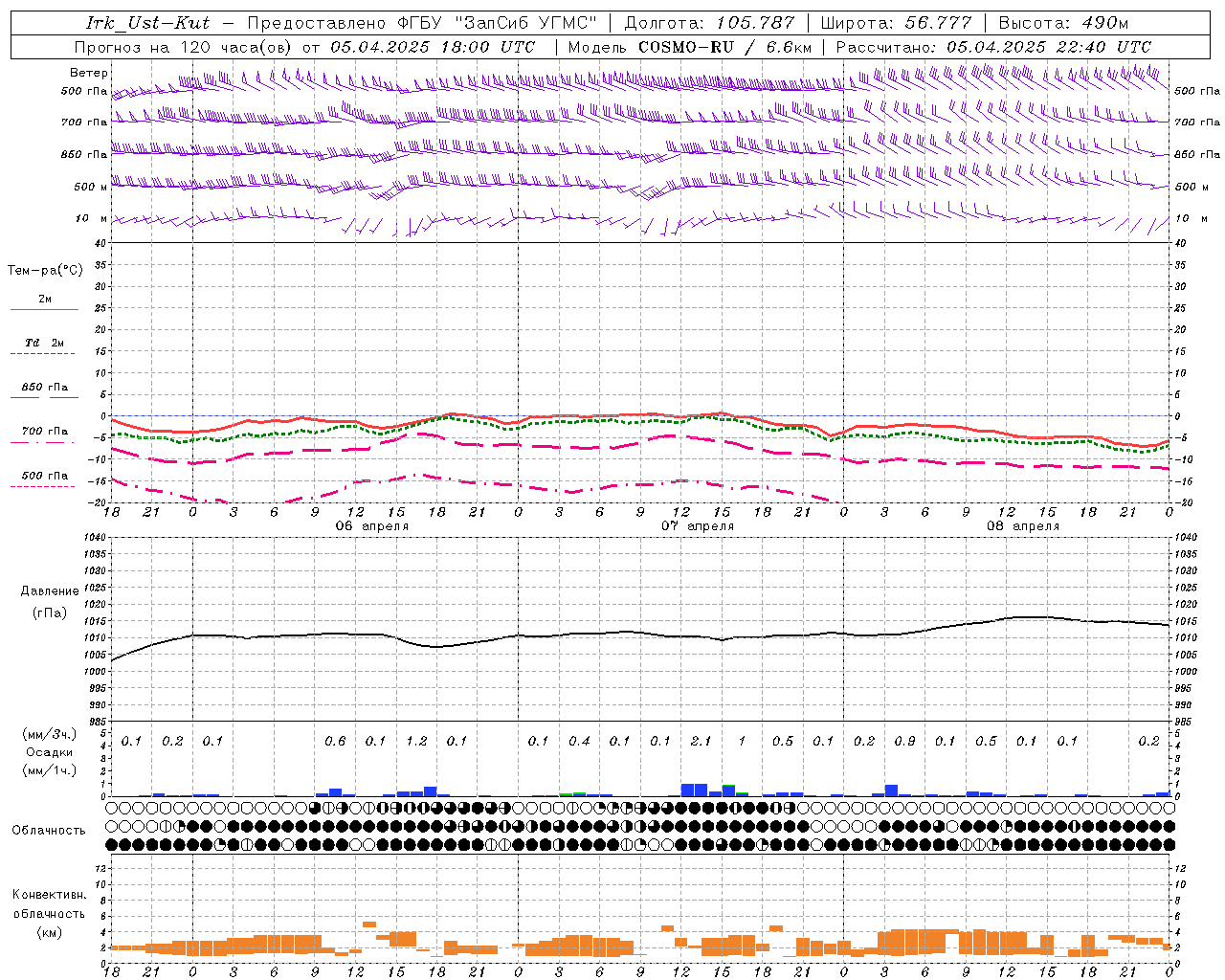
Task: Click the '(км)' convective height unit
Action: click(x=50, y=932)
